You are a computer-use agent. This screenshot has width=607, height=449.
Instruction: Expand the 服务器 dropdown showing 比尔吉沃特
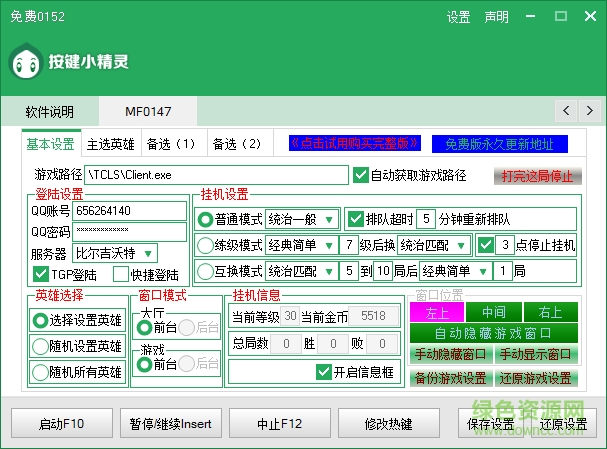(x=114, y=253)
